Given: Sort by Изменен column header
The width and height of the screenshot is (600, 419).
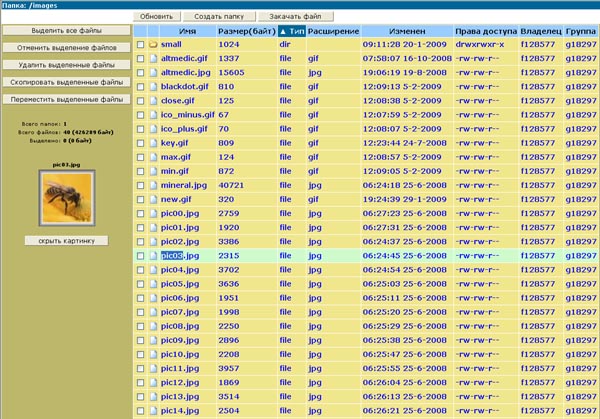Looking at the screenshot, I should click(407, 31).
